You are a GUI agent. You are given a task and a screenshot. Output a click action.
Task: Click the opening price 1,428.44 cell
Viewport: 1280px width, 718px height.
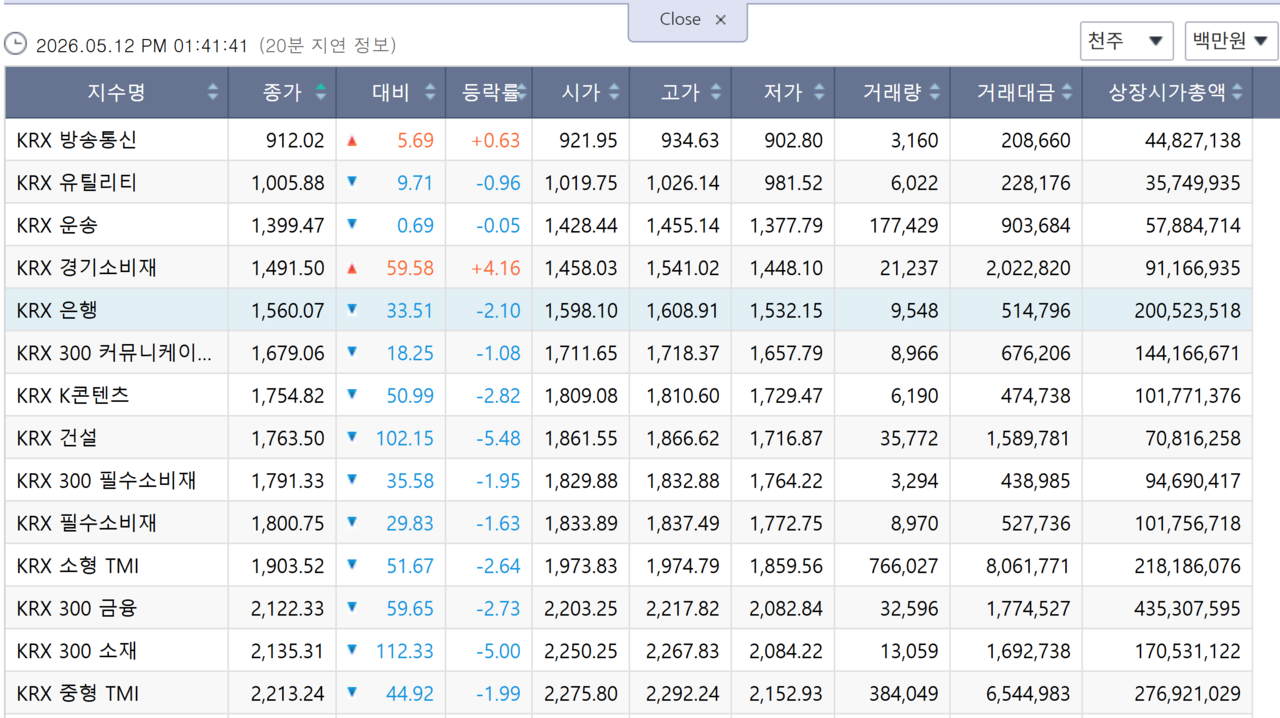click(581, 226)
